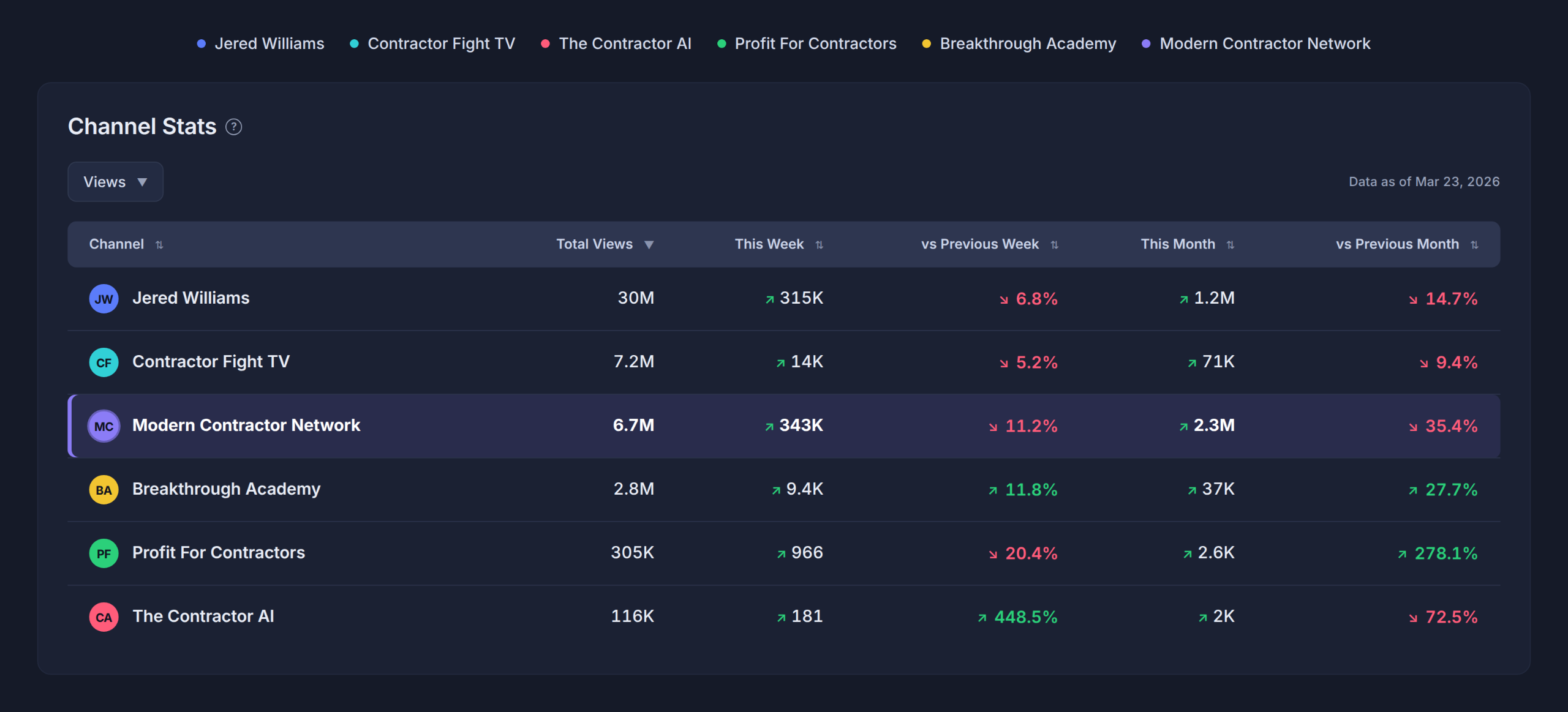
Task: Sort table by This Week column header
Action: [x=778, y=244]
